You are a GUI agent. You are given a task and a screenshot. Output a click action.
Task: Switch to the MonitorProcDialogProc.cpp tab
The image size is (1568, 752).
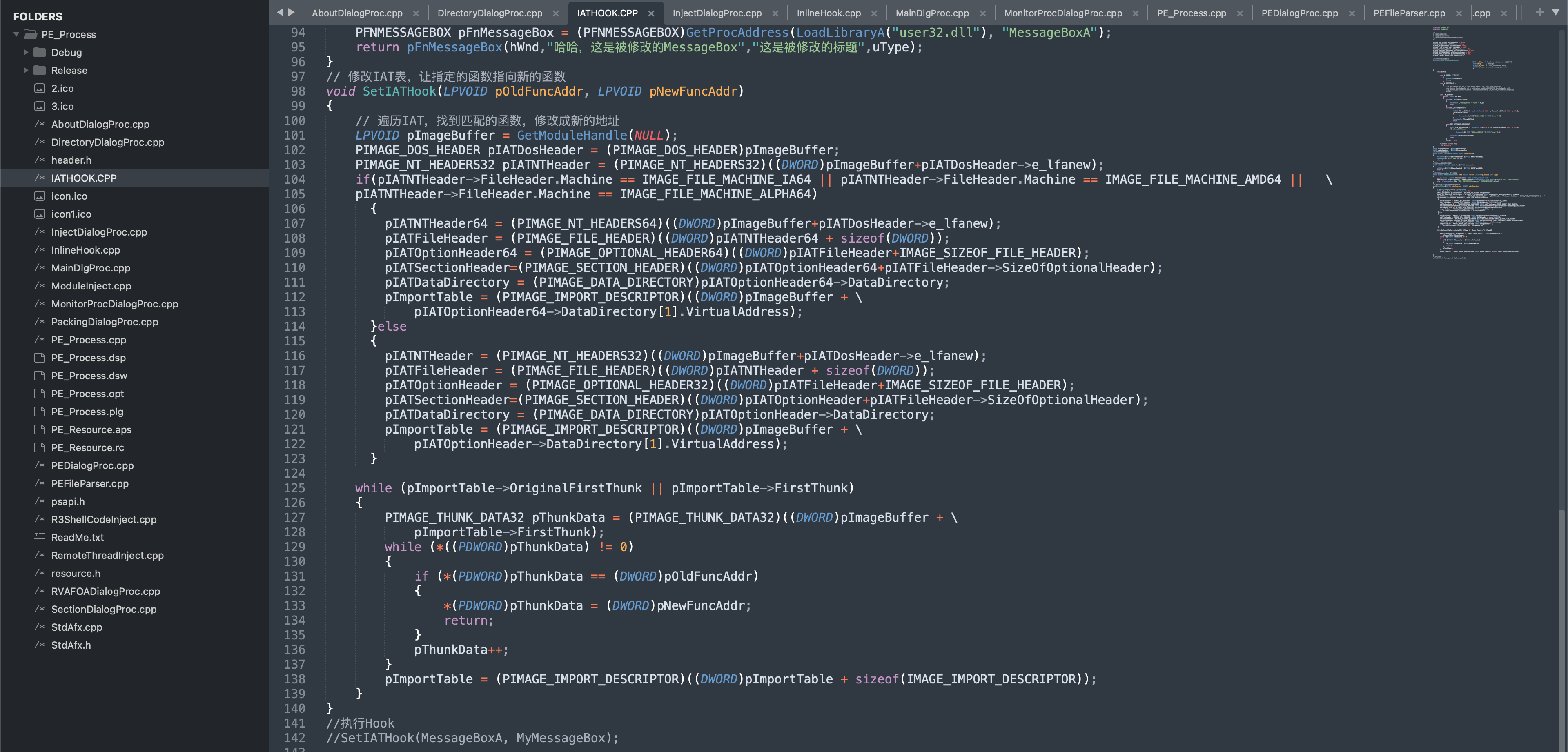[x=1062, y=13]
